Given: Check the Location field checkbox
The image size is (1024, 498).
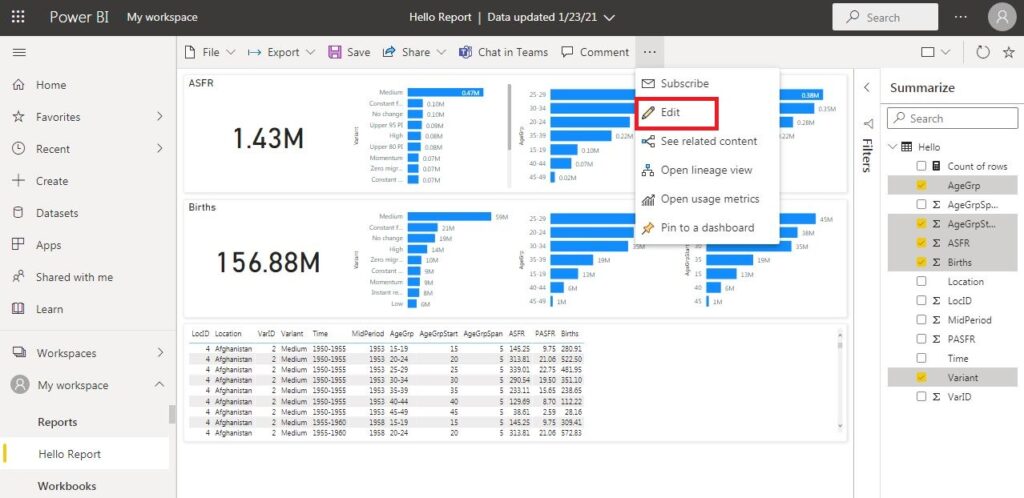Looking at the screenshot, I should click(x=921, y=281).
